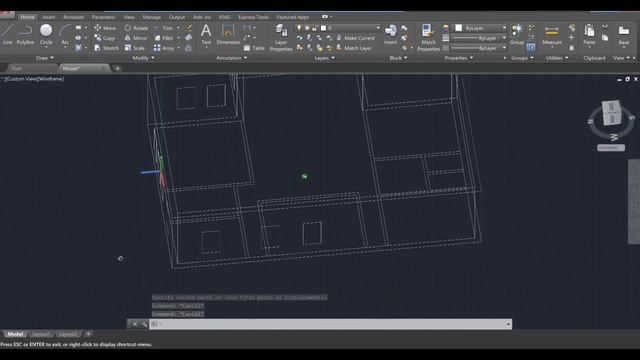Click the Erase tool icon in Modify panel
The width and height of the screenshot is (640, 360).
pyautogui.click(x=189, y=28)
